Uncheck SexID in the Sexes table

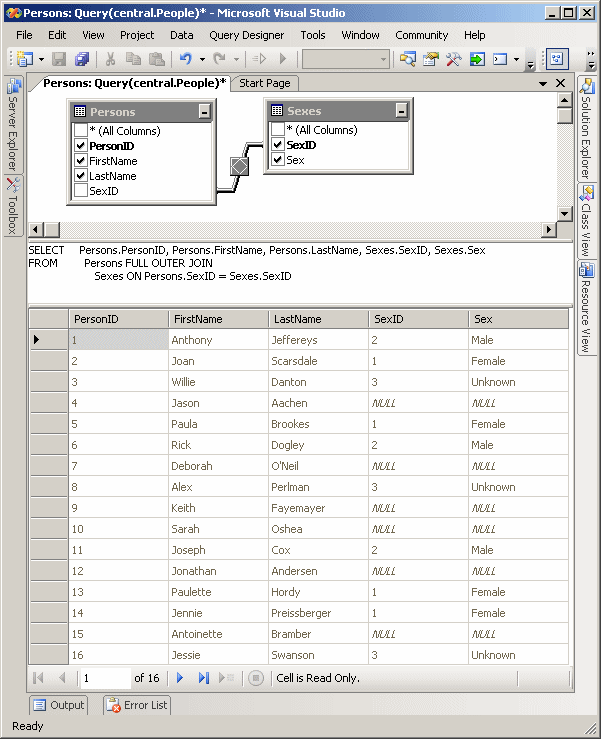[278, 144]
